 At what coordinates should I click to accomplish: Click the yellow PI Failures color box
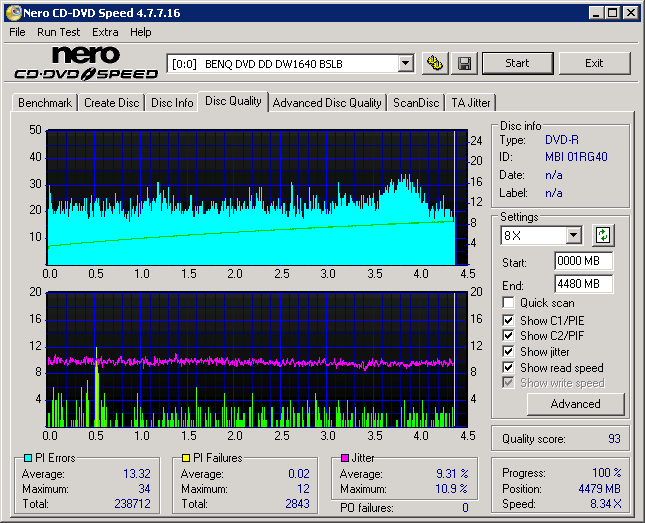coord(186,458)
